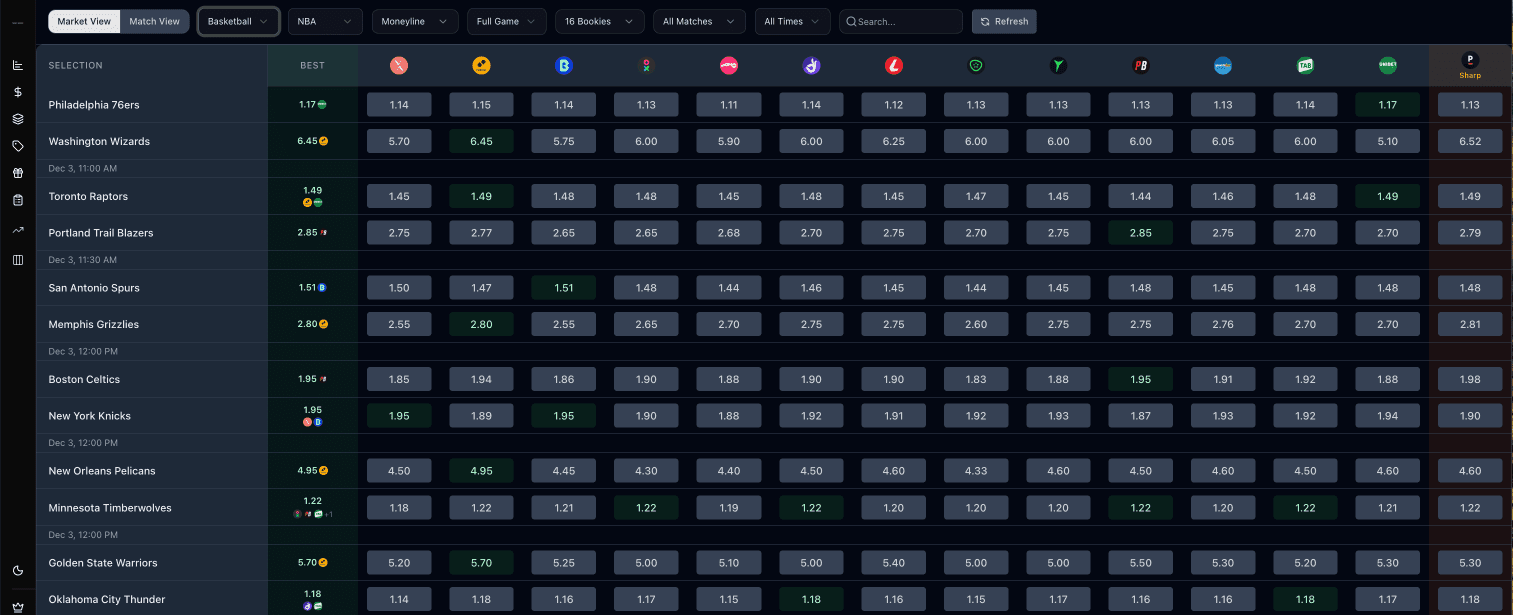Click the orange bookie logo in header
Screen dimensions: 1513x615
[481, 66]
